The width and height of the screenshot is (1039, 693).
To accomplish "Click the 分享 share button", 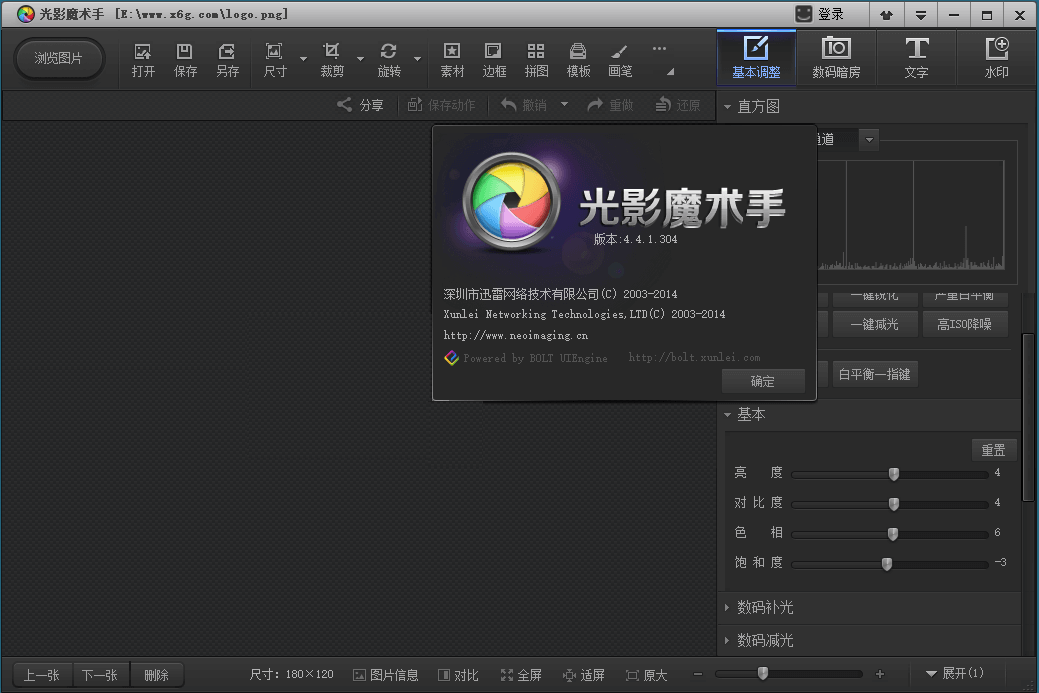I will point(360,105).
